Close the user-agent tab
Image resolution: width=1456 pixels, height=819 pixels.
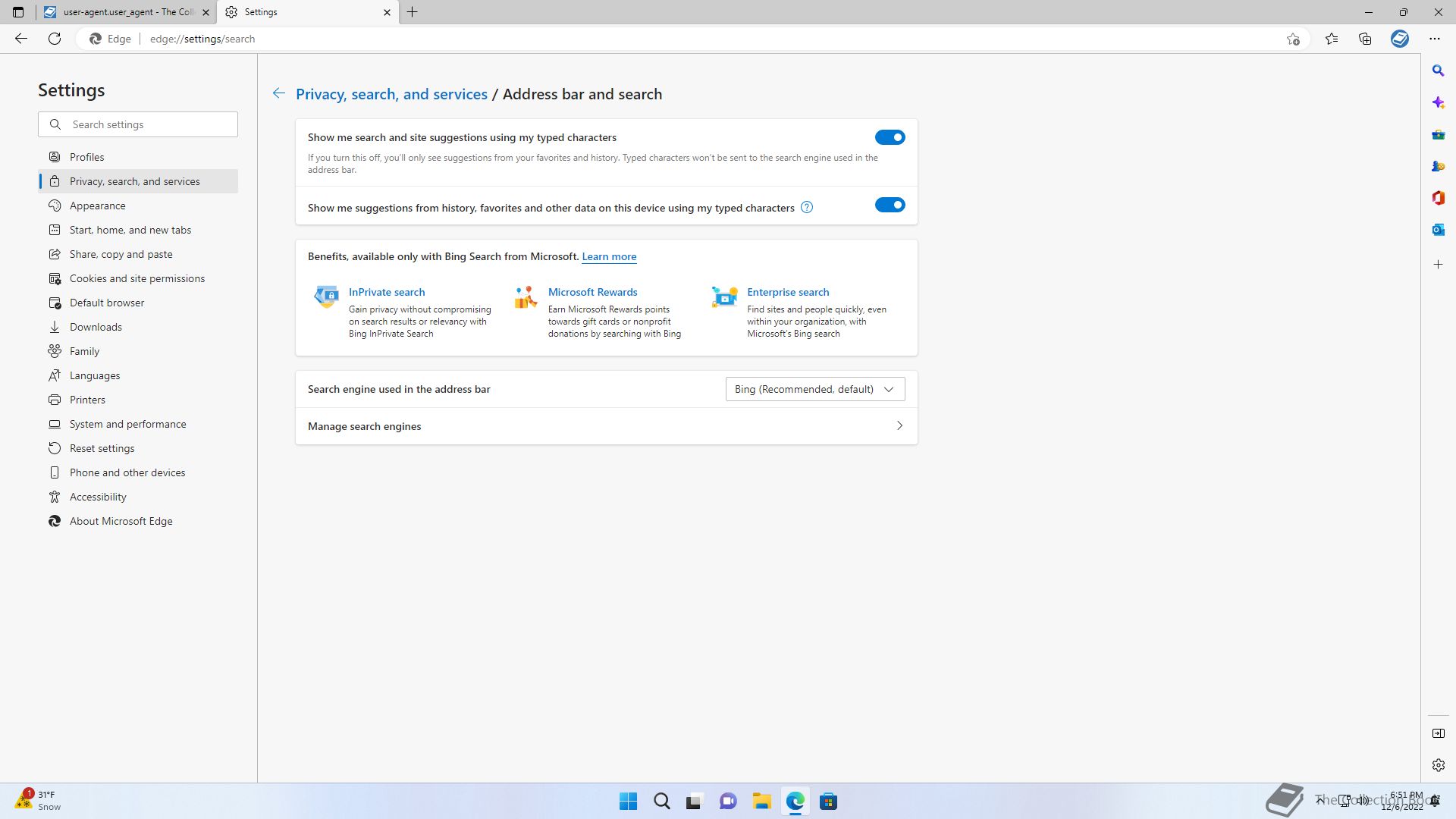pos(206,12)
